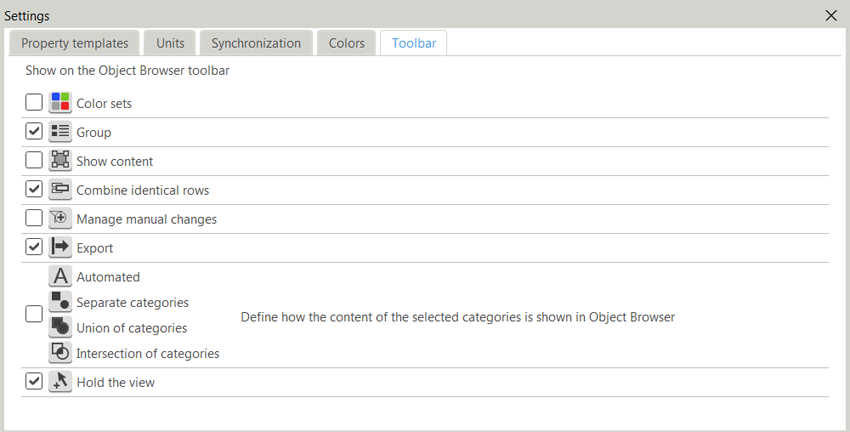This screenshot has height=432, width=850.
Task: Enable the Manage manual changes checkbox
Action: 34,219
